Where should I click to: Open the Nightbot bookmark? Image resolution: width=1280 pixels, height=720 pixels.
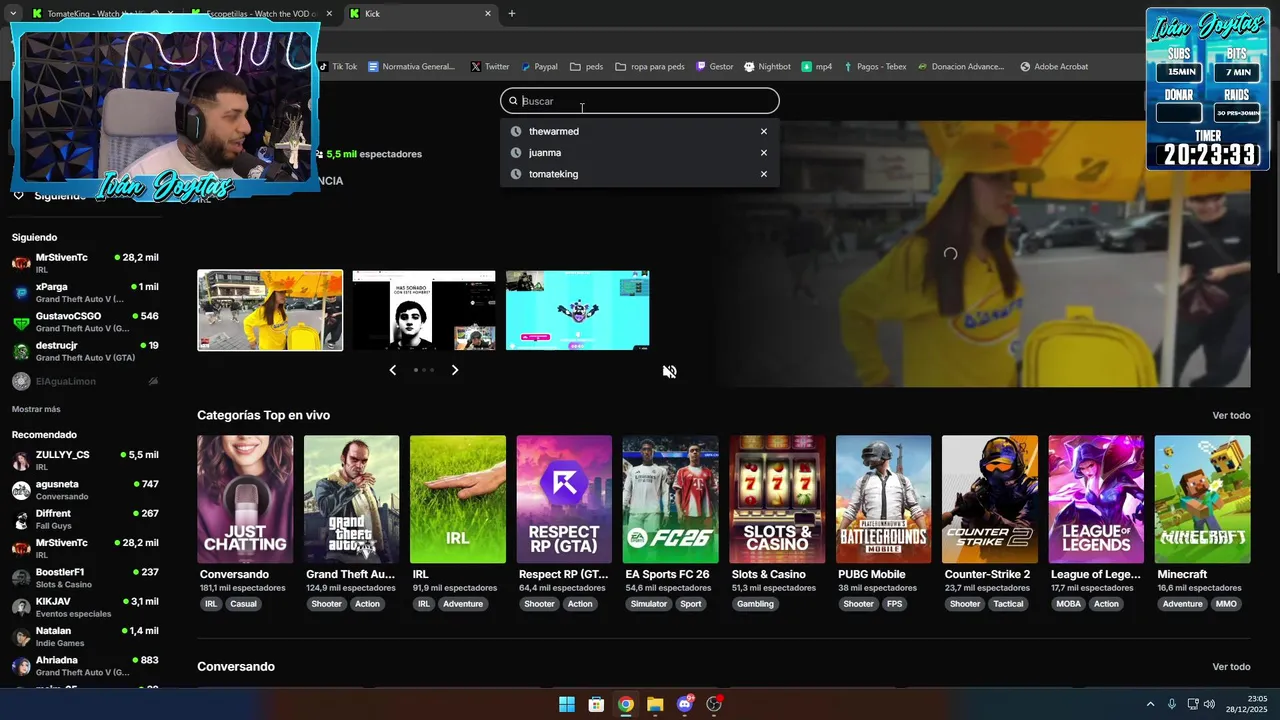767,66
